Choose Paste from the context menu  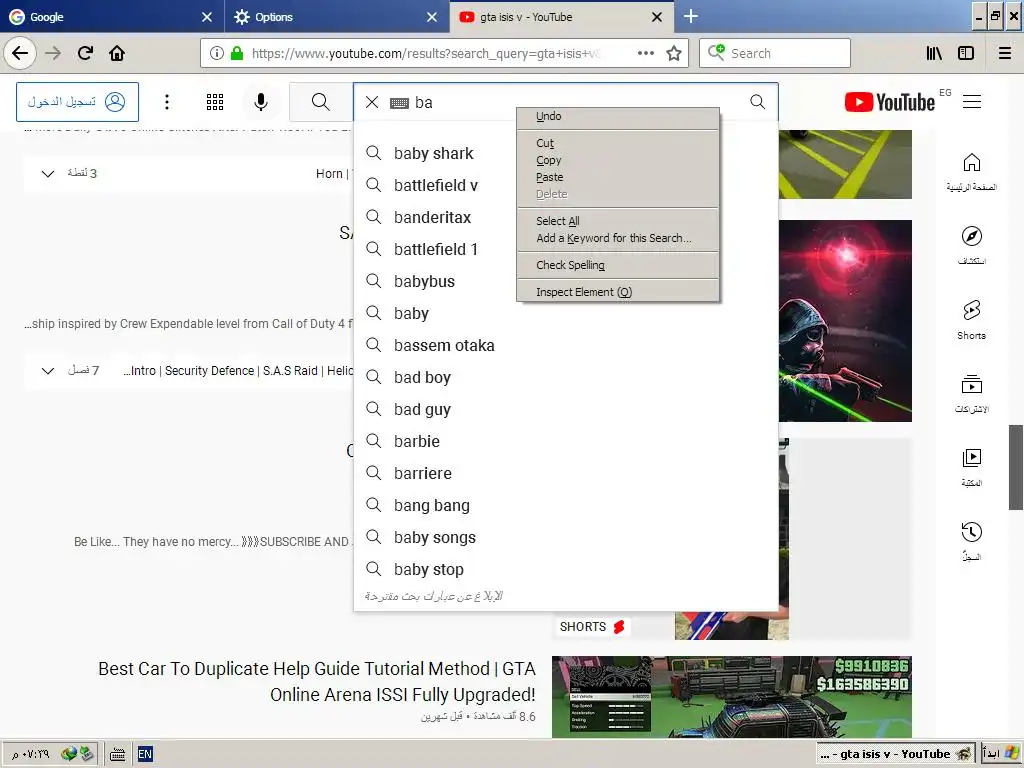click(x=618, y=177)
